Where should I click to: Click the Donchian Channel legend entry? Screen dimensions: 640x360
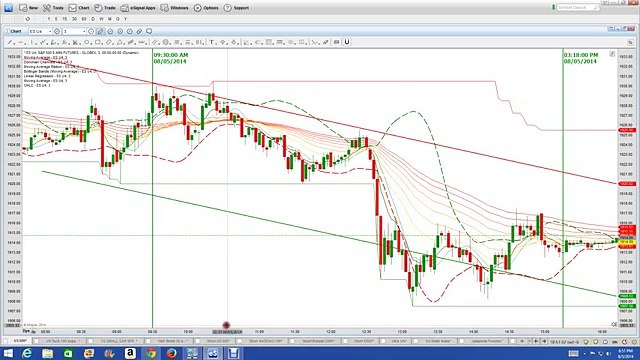(47, 62)
